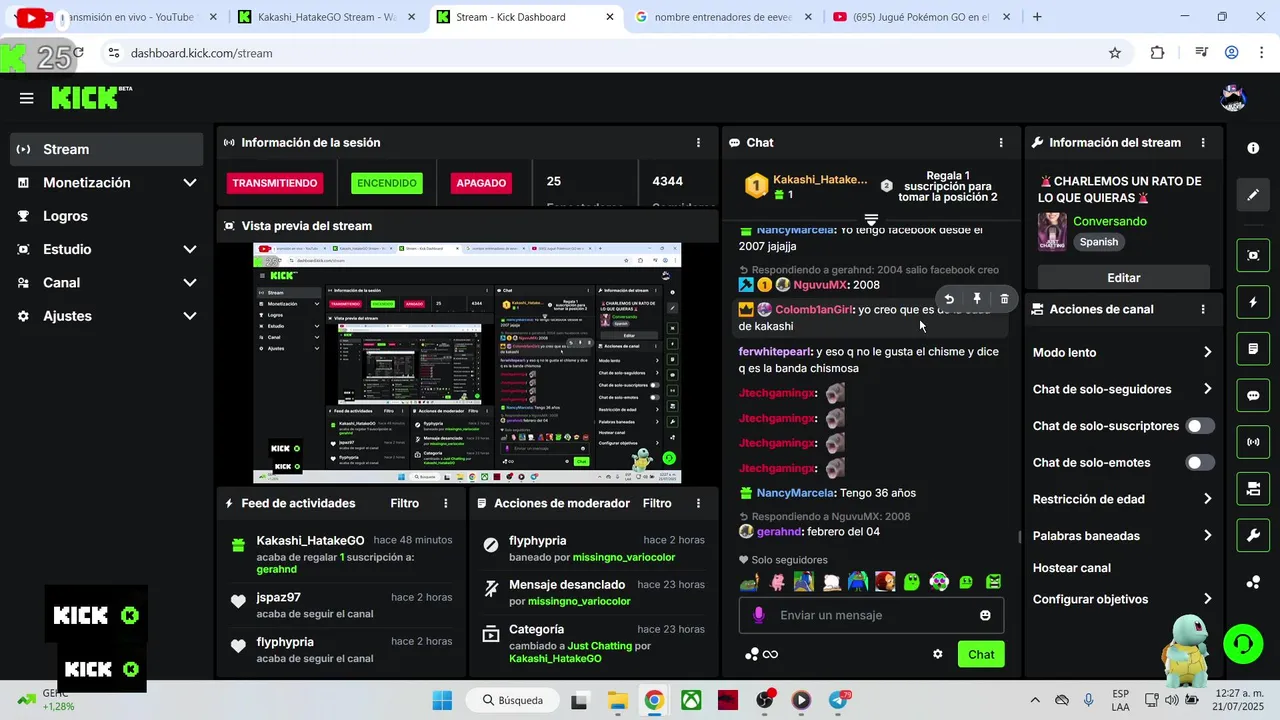Image resolution: width=1280 pixels, height=720 pixels.
Task: Click the info icon in right sidebar
Action: [1253, 148]
